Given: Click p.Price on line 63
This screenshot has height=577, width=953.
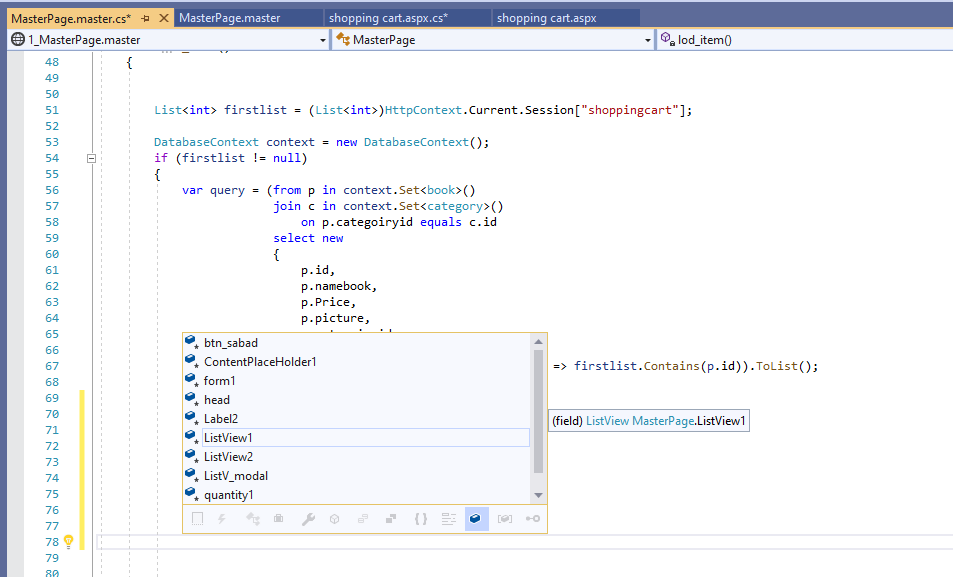Looking at the screenshot, I should [x=325, y=302].
